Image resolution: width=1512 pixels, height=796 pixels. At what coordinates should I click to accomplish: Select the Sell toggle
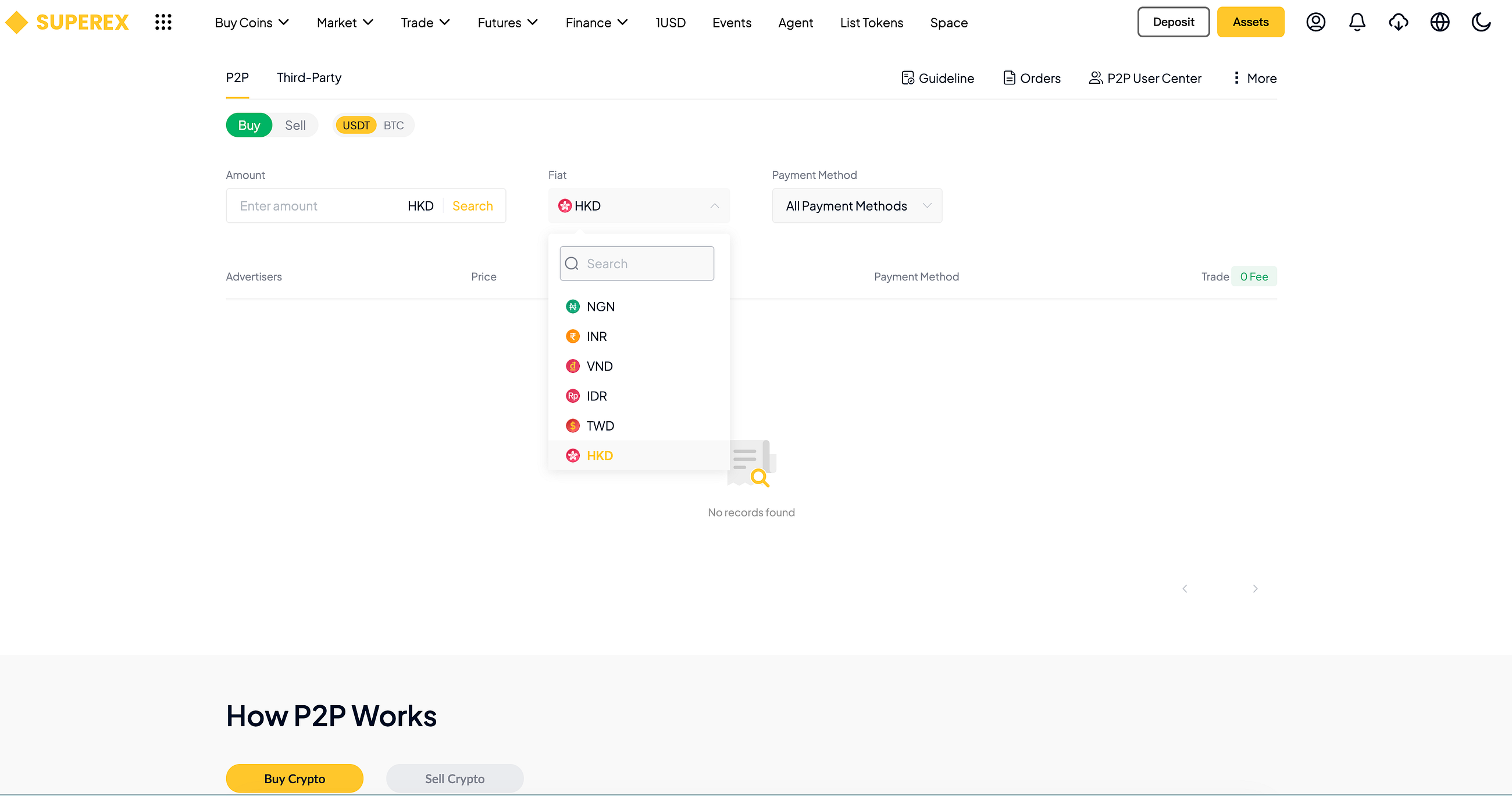click(295, 125)
